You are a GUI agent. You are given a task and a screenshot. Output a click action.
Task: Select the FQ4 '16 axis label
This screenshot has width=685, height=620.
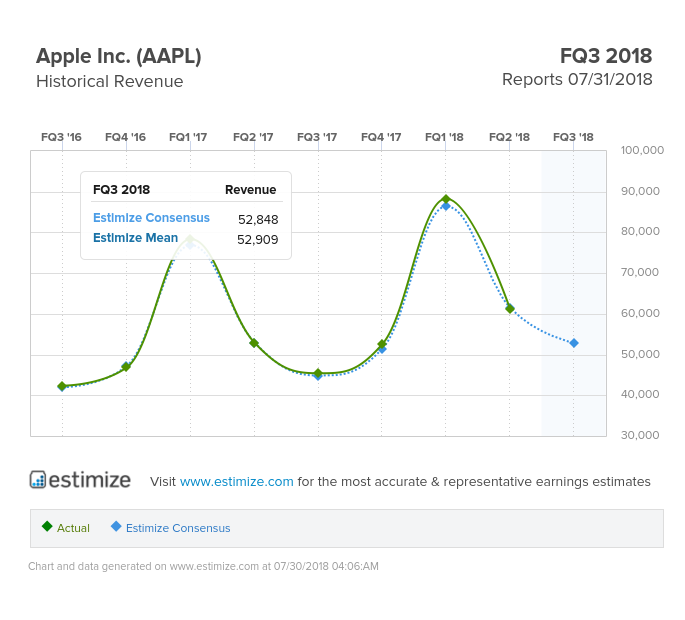click(125, 137)
